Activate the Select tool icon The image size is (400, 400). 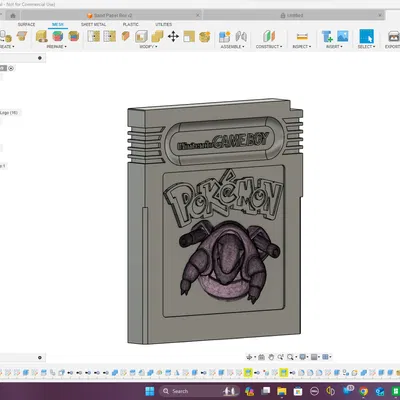point(366,36)
